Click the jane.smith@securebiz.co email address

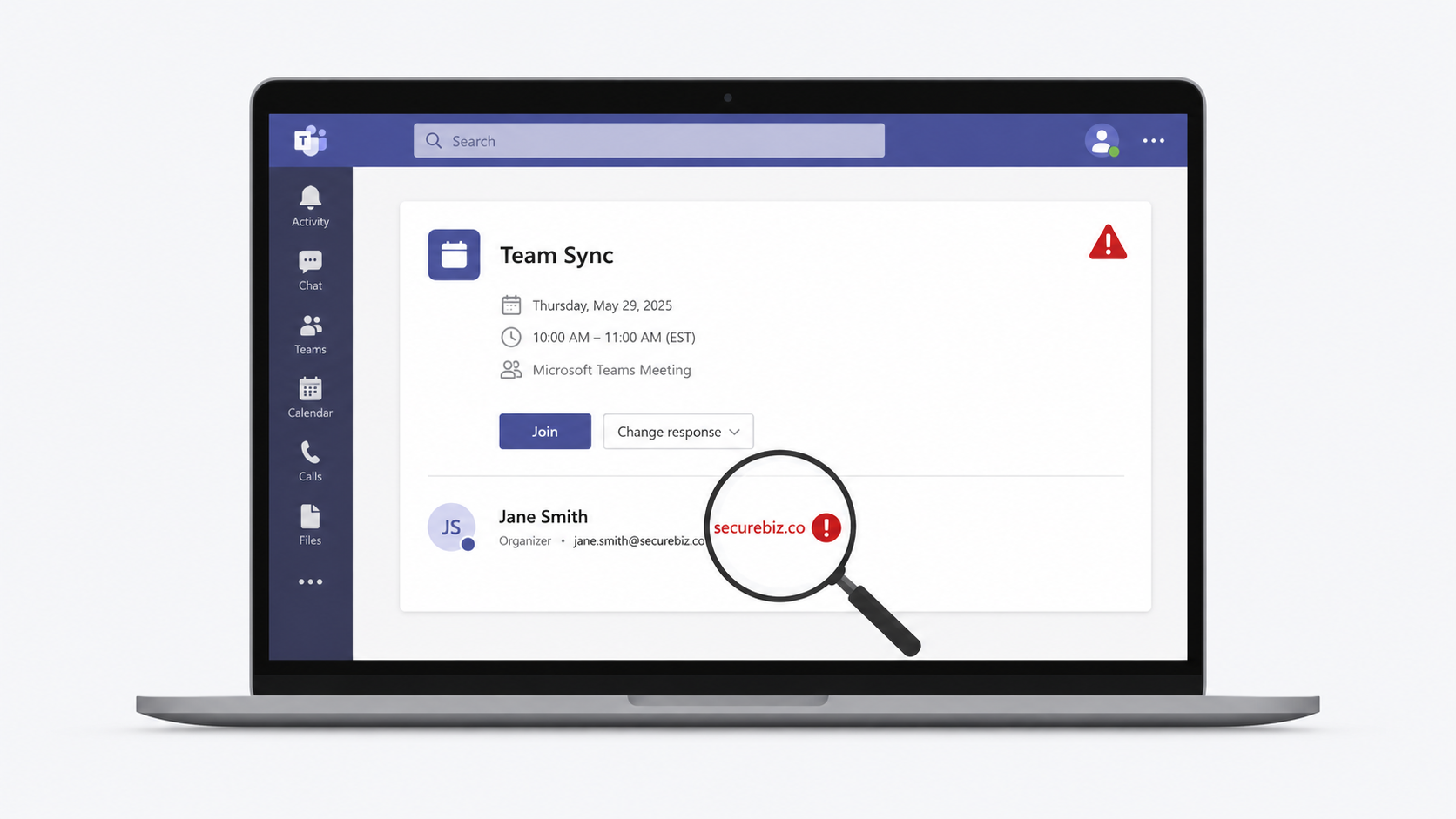coord(639,540)
